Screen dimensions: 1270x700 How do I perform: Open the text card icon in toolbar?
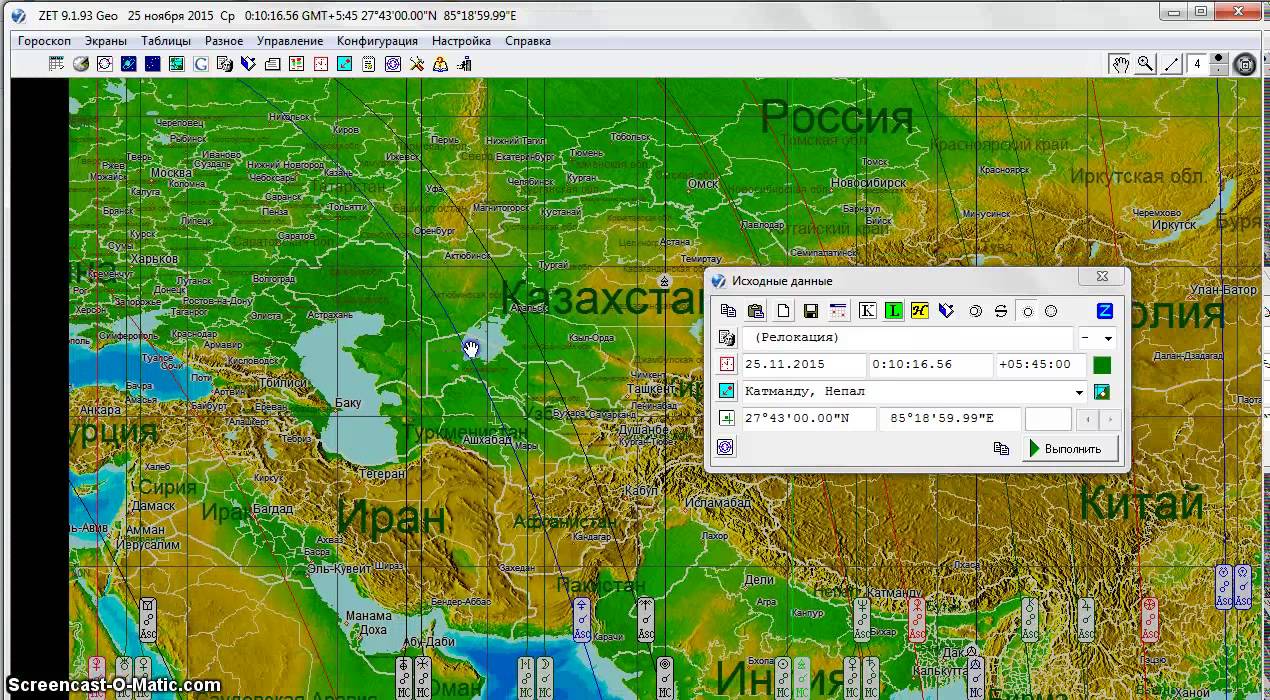pyautogui.click(x=273, y=64)
